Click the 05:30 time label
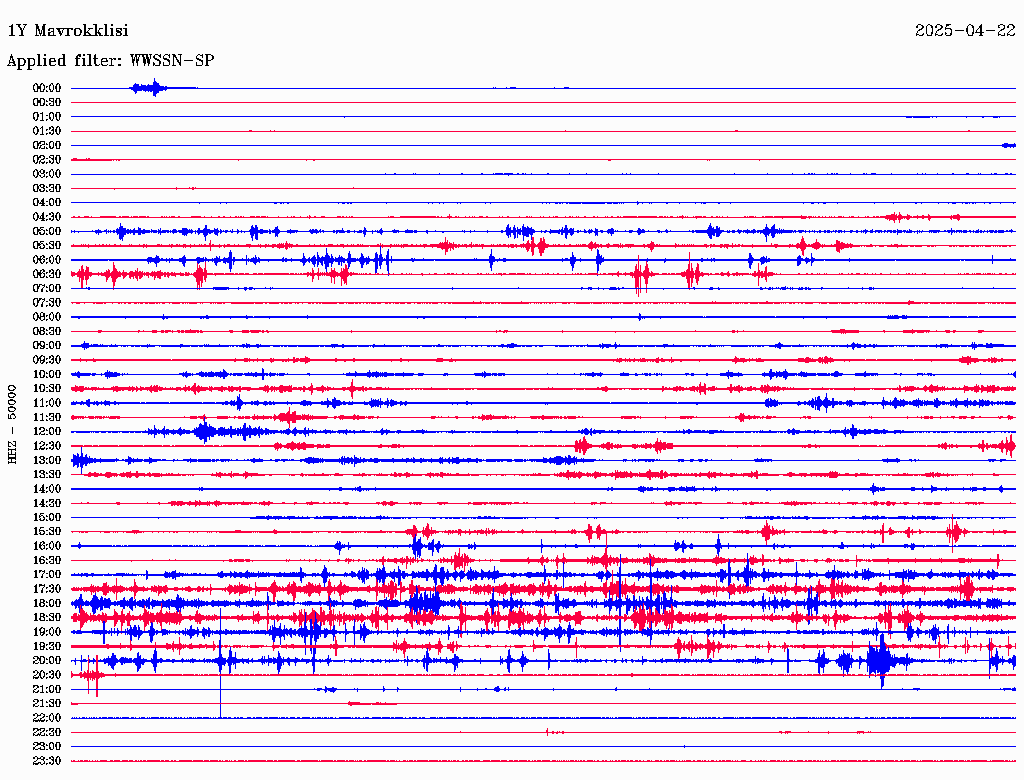The width and height of the screenshot is (1024, 780). (47, 246)
